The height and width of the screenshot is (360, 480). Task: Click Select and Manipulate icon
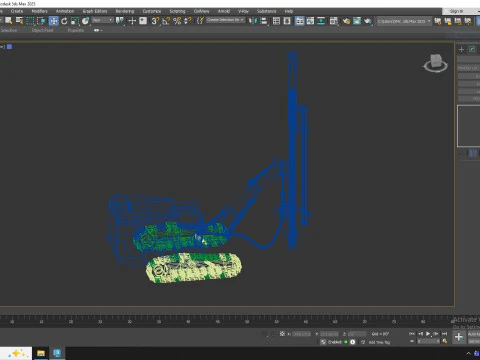pyautogui.click(x=132, y=21)
